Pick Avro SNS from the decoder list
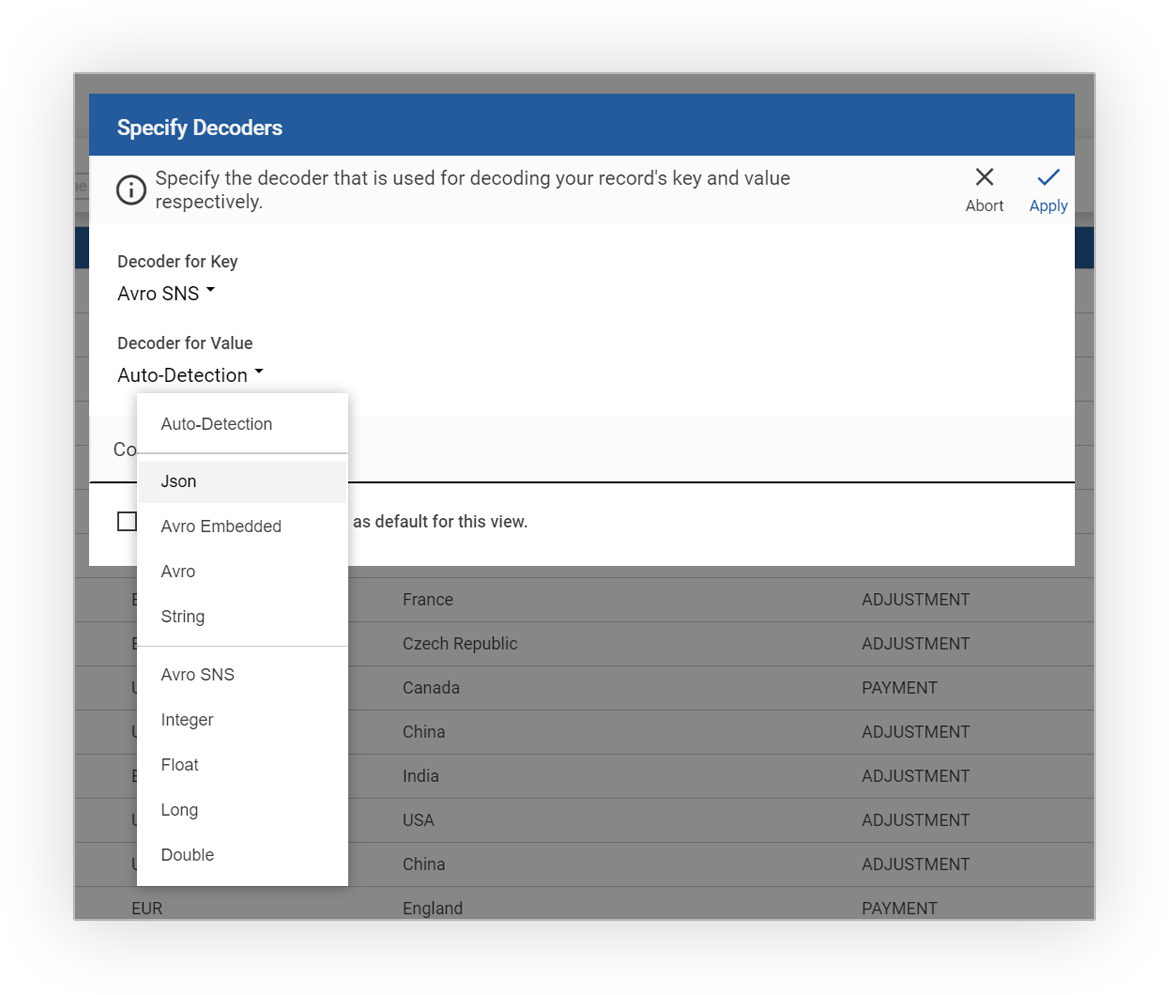 tap(242, 675)
